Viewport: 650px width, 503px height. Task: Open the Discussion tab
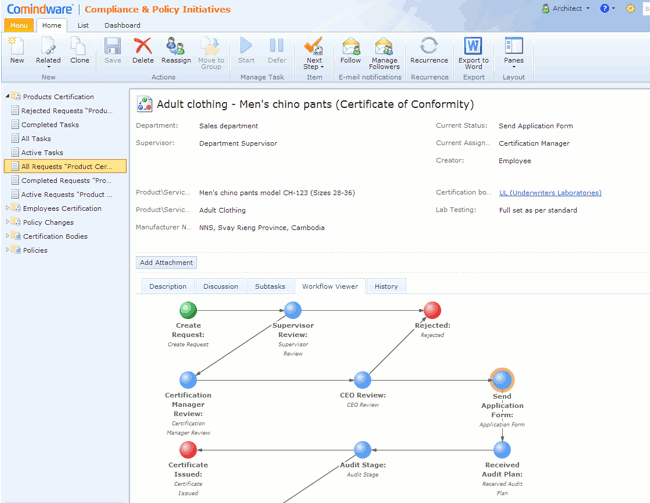click(x=221, y=286)
